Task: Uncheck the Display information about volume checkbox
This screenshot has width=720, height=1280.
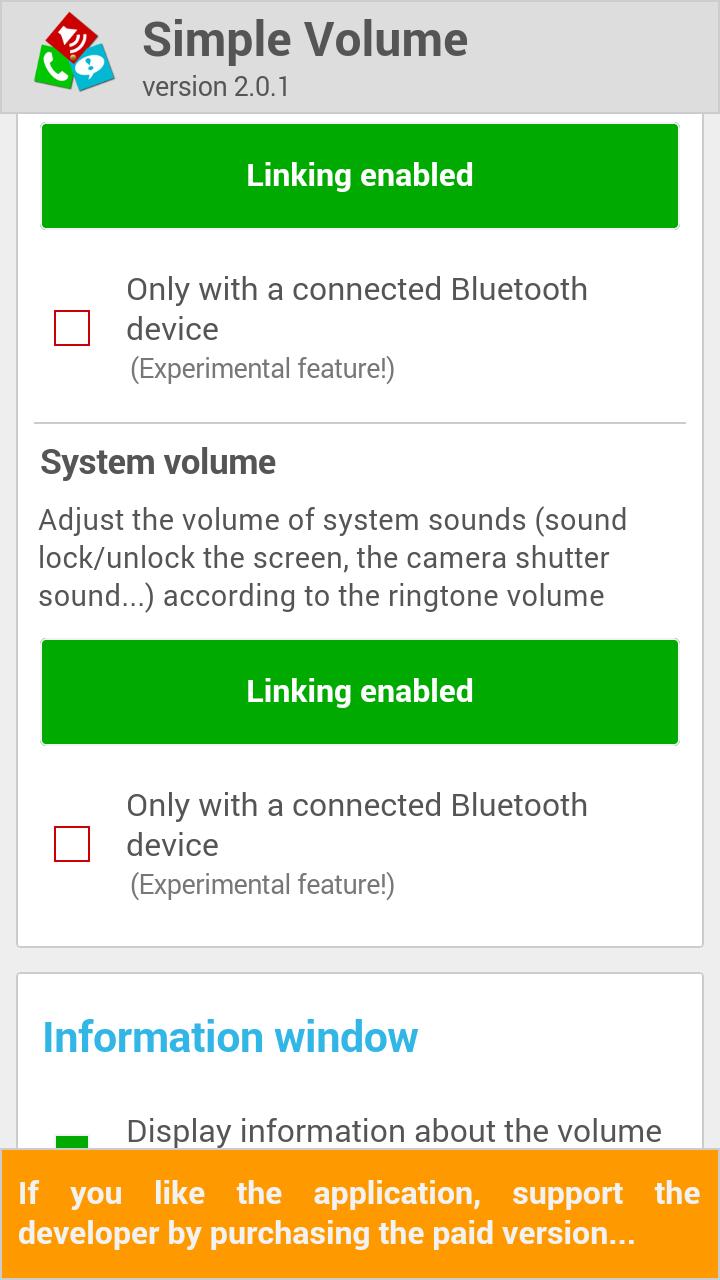Action: coord(72,1142)
